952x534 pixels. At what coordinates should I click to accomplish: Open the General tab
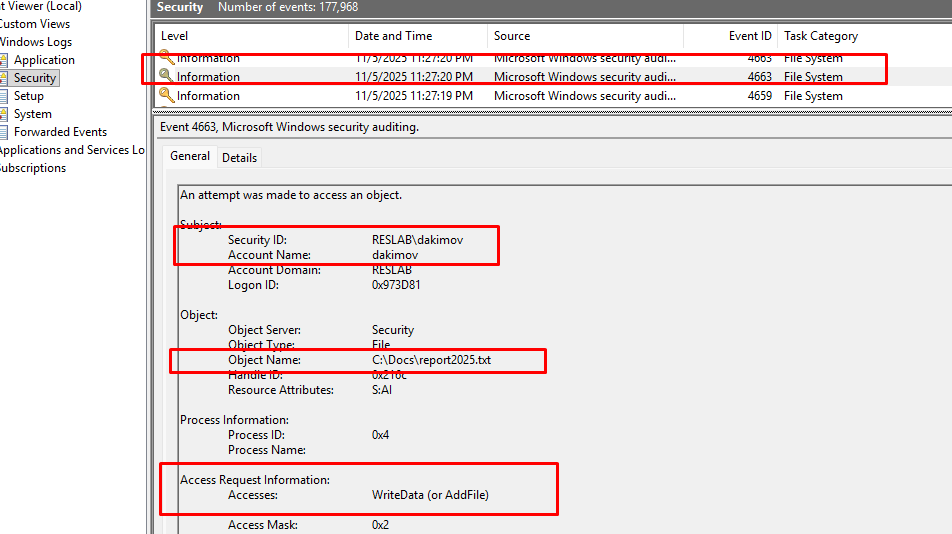(190, 156)
